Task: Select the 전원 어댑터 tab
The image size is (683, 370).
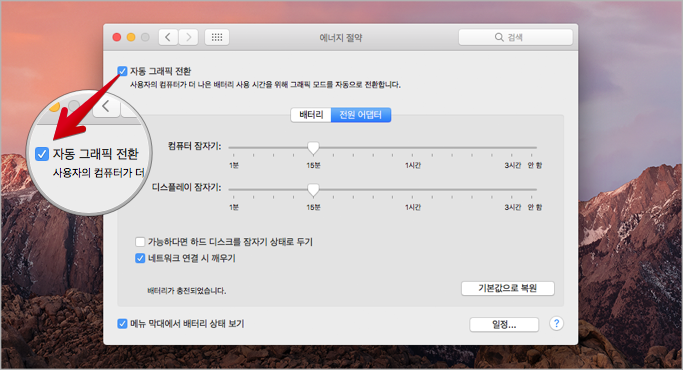Action: pos(361,115)
